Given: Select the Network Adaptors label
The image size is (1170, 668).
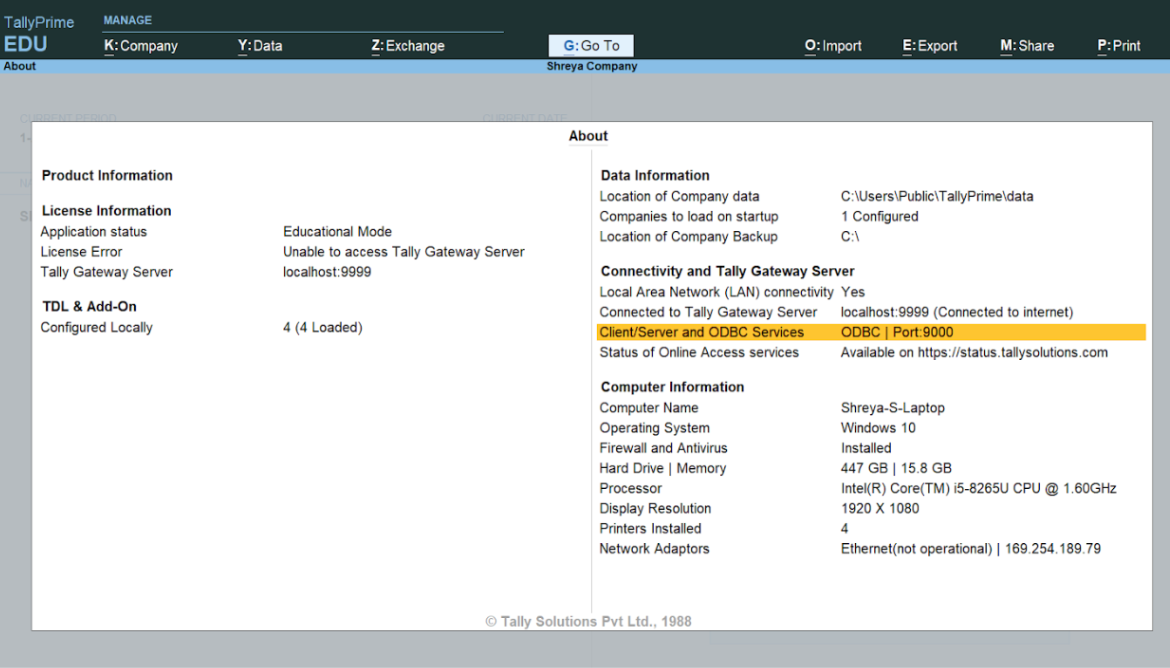Looking at the screenshot, I should (x=654, y=549).
